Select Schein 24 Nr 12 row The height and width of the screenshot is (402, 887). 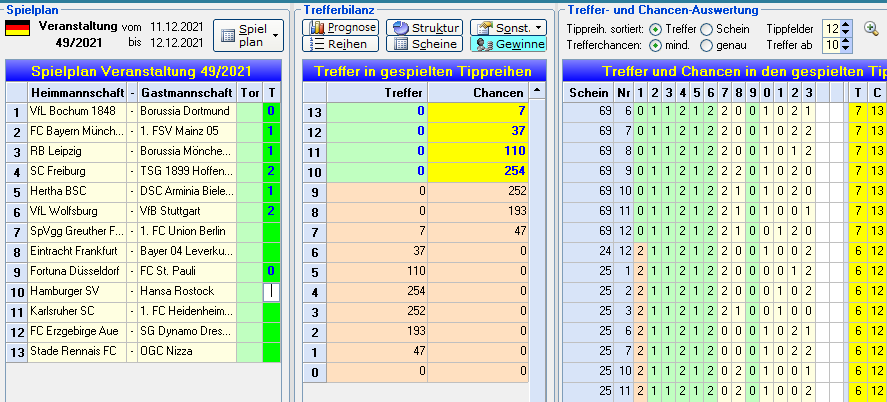click(x=725, y=250)
